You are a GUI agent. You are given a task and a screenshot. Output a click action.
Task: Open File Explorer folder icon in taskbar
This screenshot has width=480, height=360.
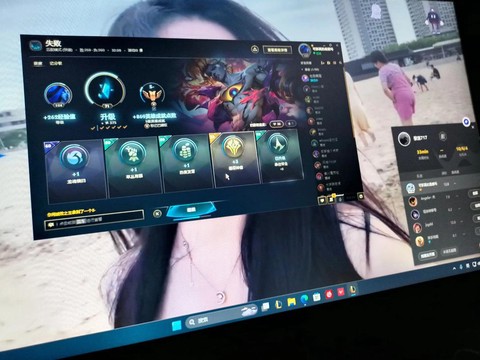tap(291, 302)
